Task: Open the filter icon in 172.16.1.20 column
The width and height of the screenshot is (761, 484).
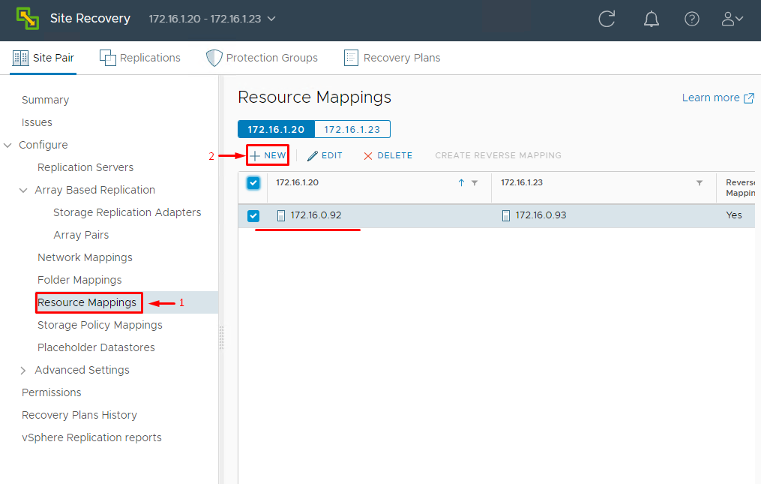Action: click(x=475, y=183)
